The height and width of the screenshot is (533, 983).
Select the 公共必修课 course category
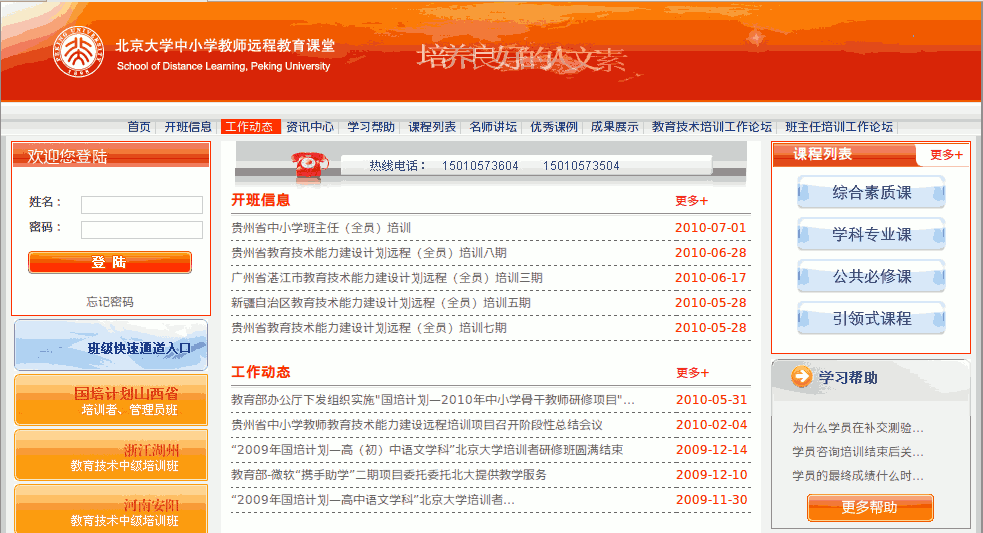click(x=871, y=276)
